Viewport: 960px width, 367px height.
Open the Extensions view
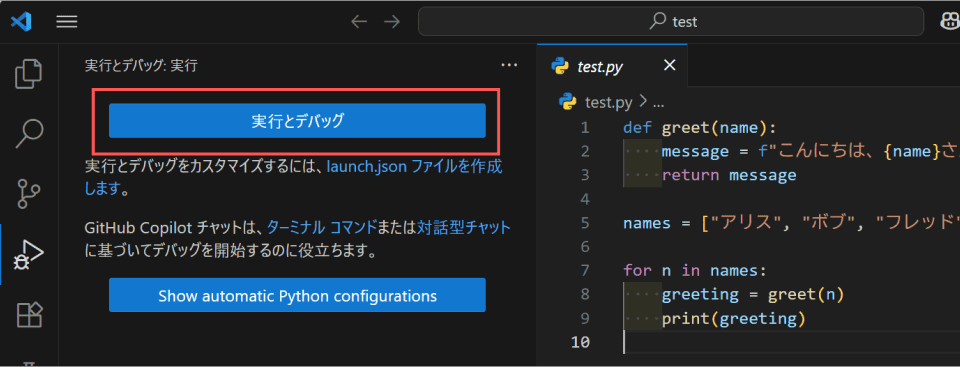[29, 314]
